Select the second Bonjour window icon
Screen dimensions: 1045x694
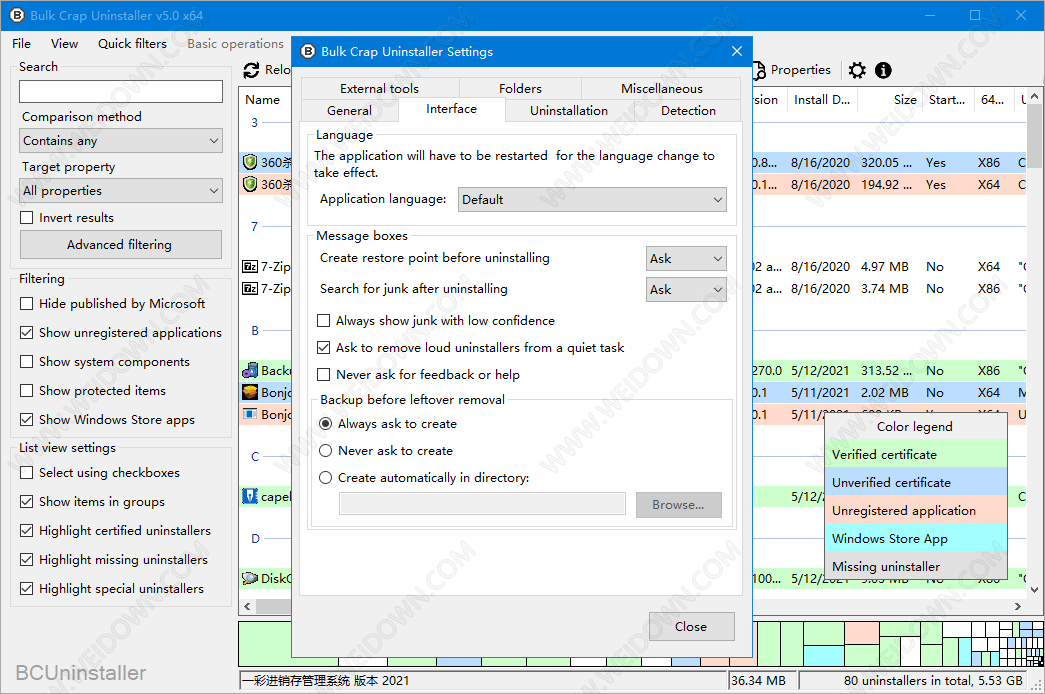coord(250,414)
